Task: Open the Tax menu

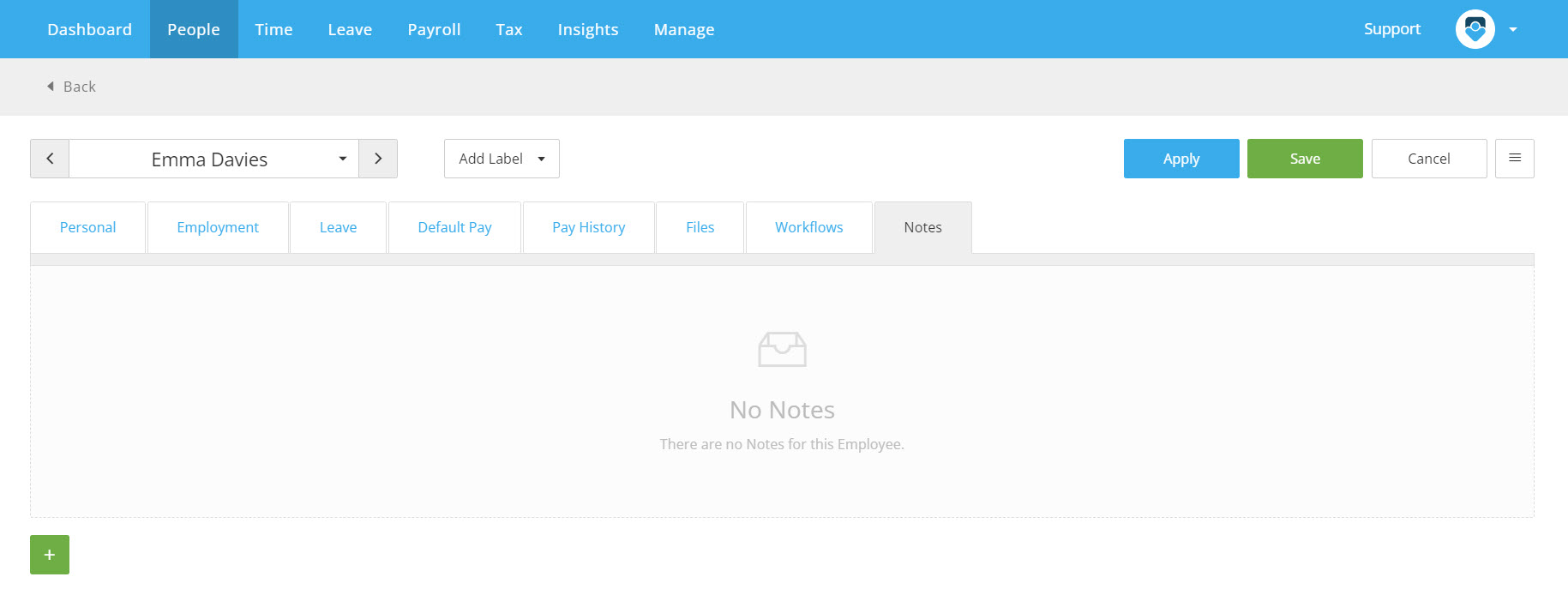Action: pos(509,29)
